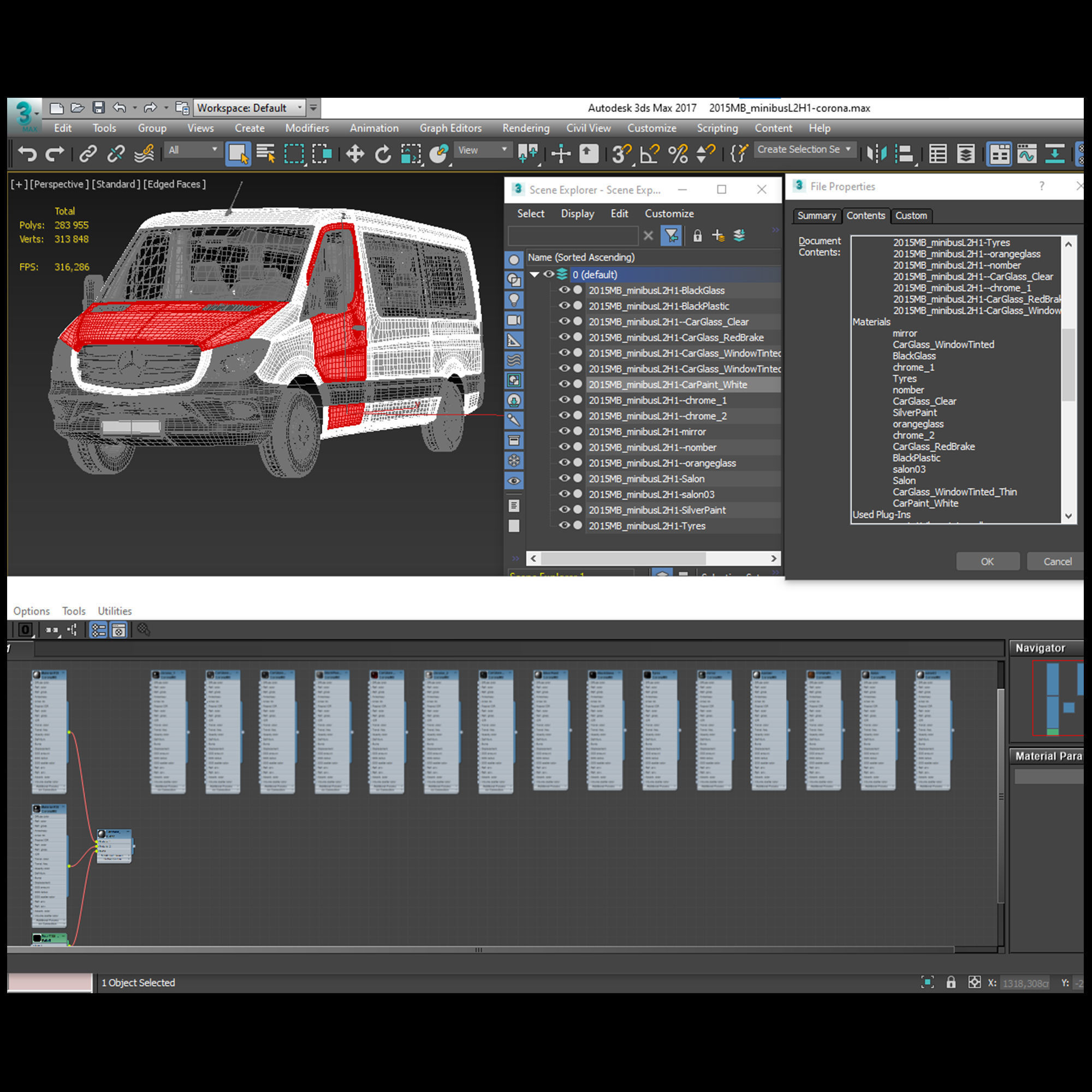Open the Save File icon

click(99, 108)
